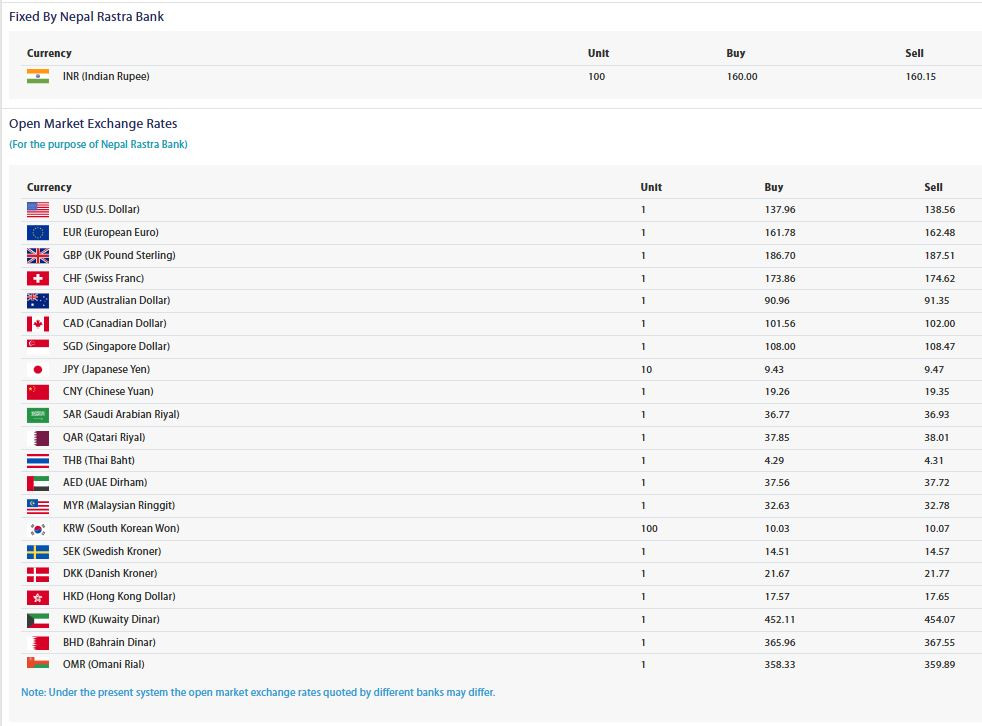Screen dimensions: 982x726
Task: Select the BHD sell rate 367.55
Action: click(x=939, y=643)
